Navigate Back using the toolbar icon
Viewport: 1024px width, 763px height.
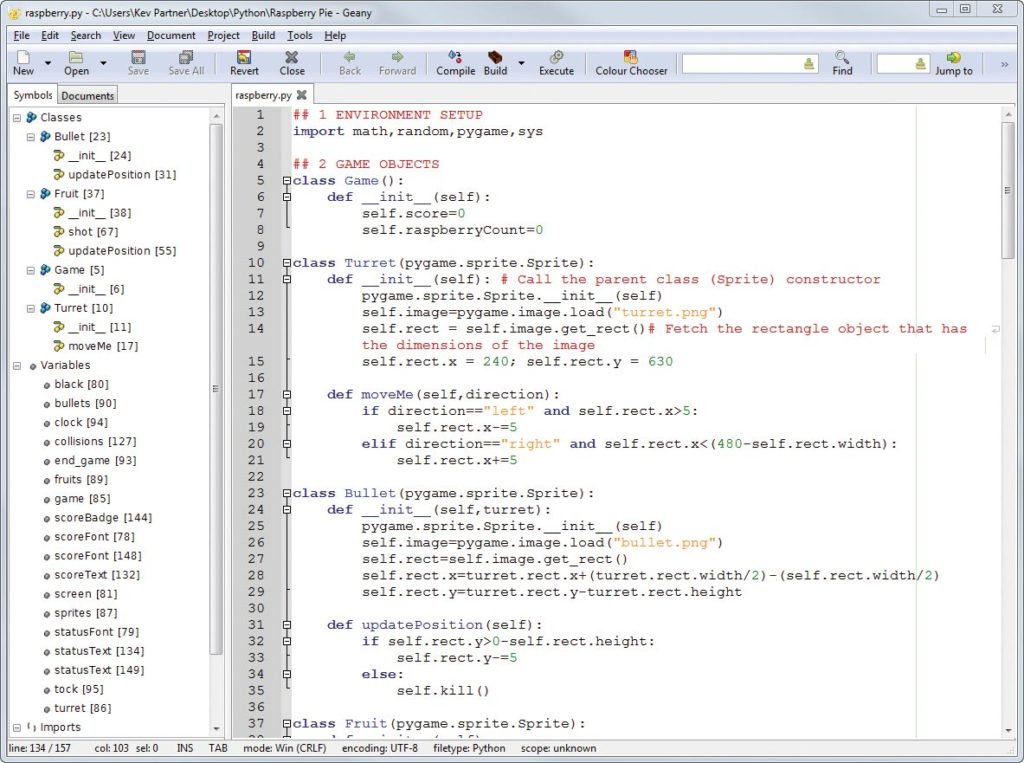(x=348, y=62)
